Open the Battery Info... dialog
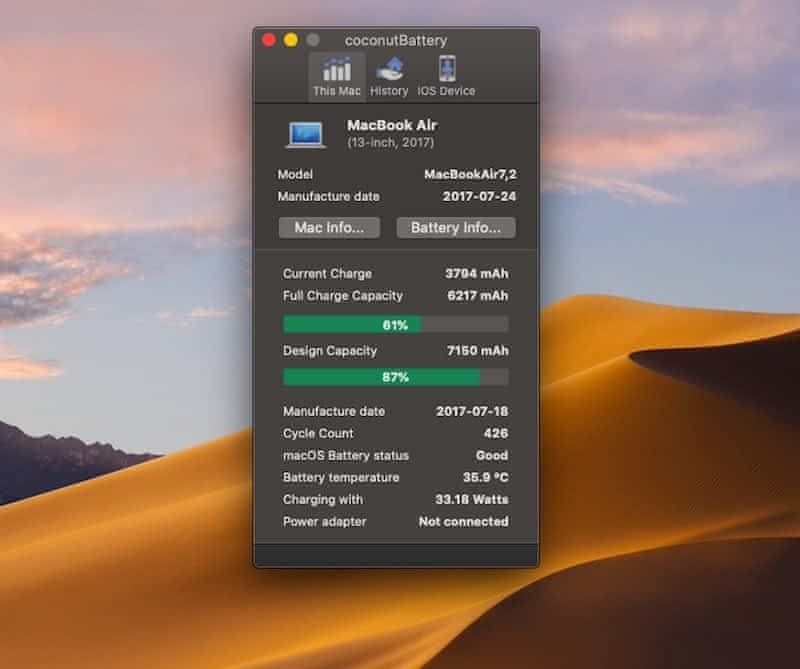 (x=456, y=228)
